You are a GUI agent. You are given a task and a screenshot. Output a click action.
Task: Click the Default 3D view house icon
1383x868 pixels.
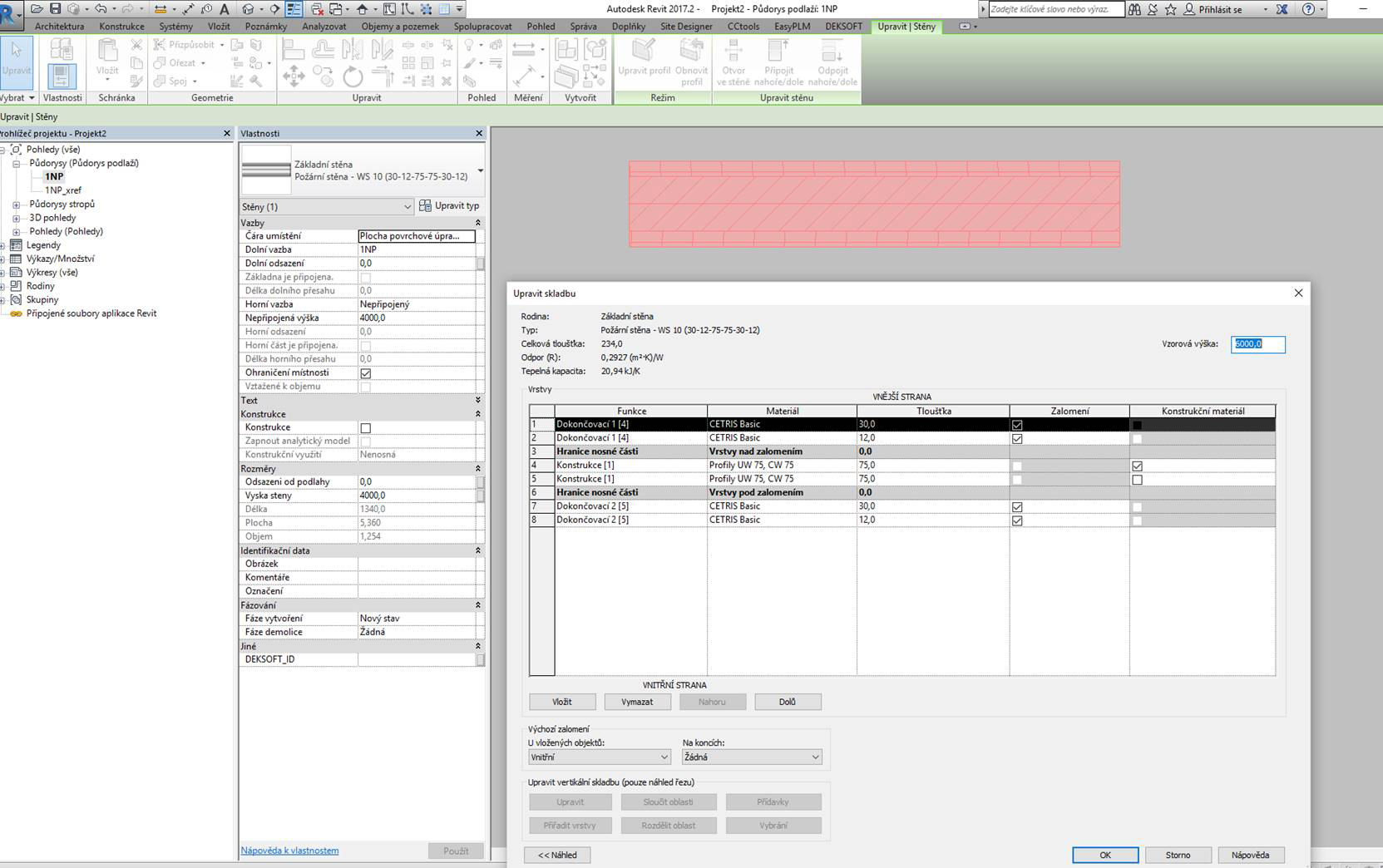(249, 9)
